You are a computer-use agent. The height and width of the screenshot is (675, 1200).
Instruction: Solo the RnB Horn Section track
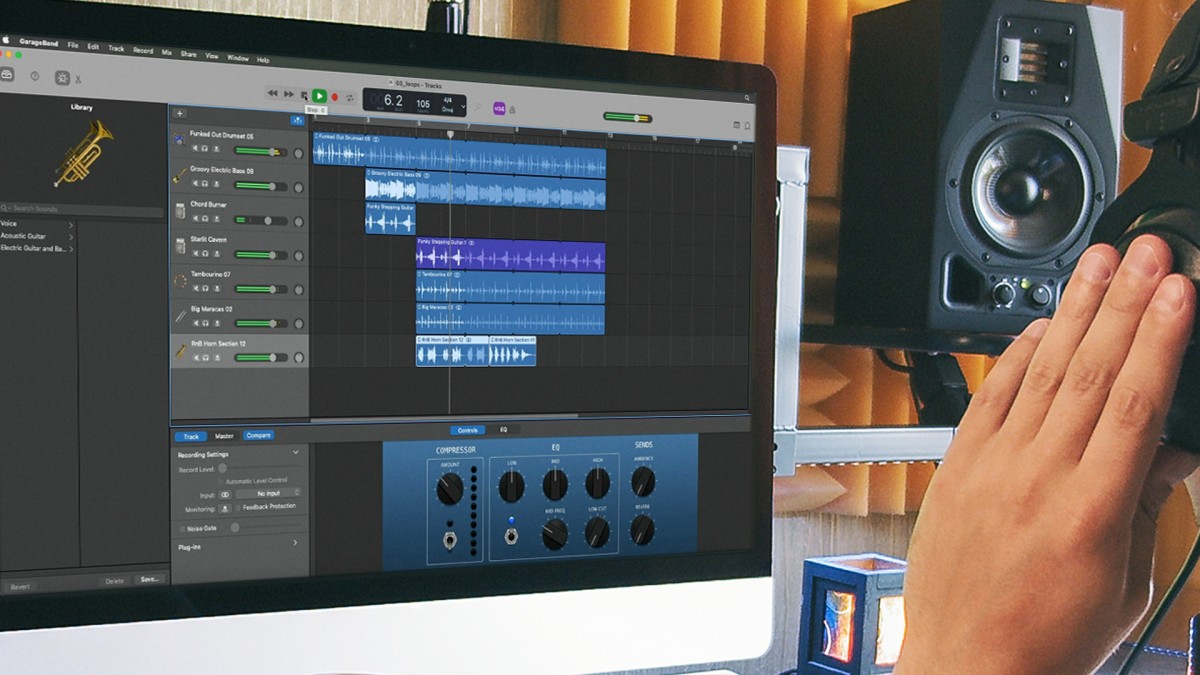click(x=205, y=357)
